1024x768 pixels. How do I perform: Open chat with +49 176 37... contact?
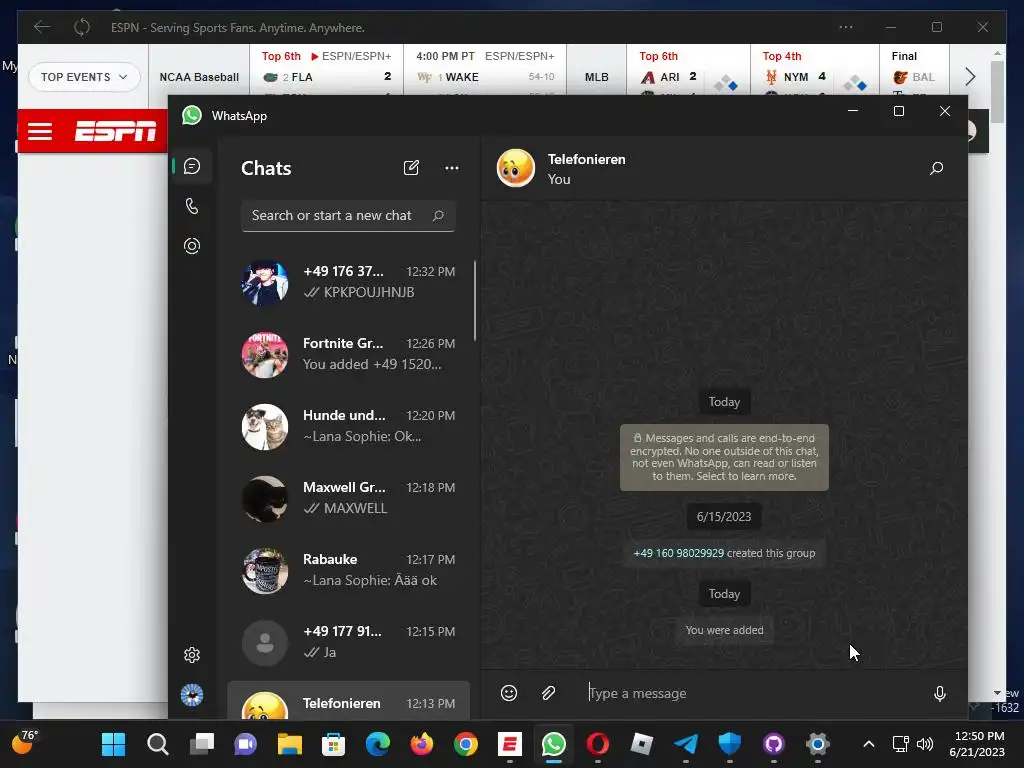coord(349,282)
